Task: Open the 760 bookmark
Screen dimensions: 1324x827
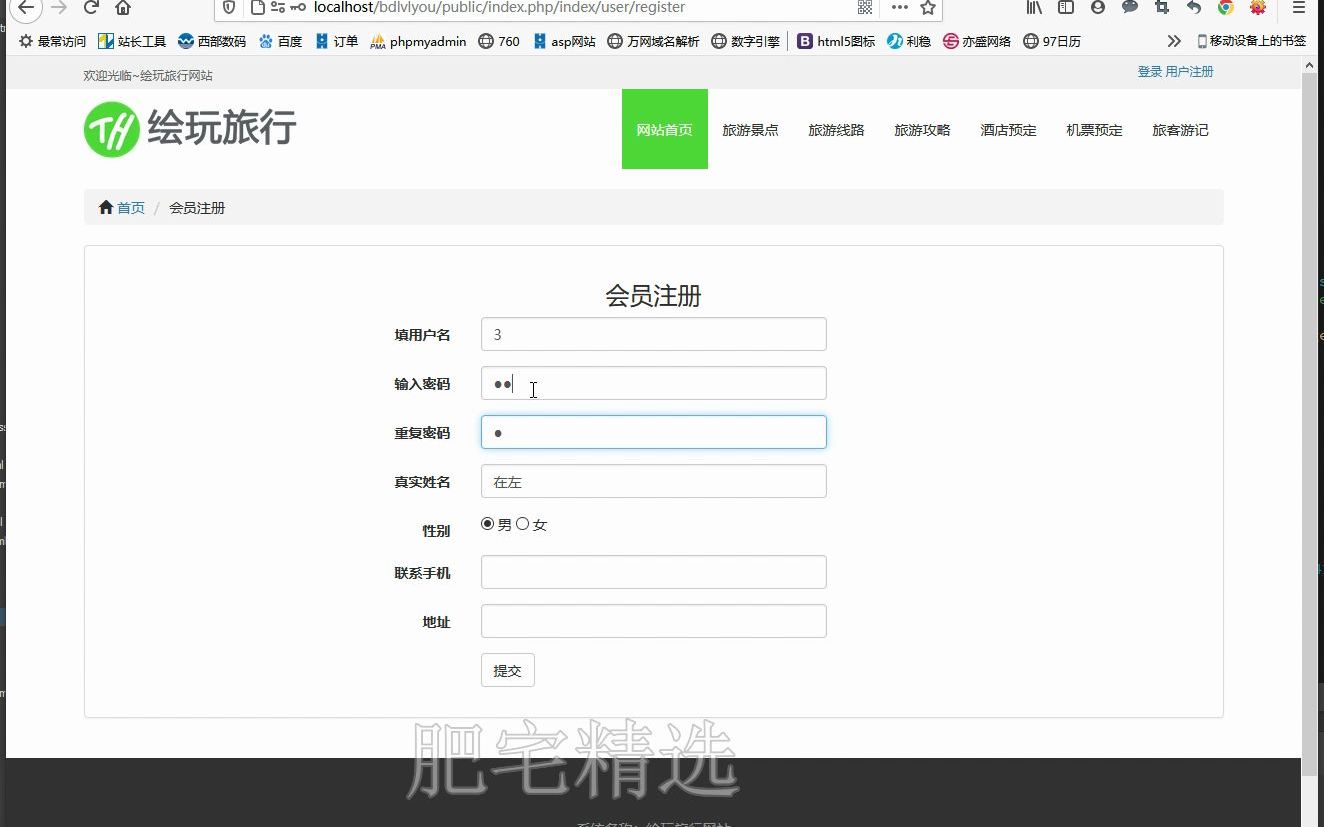Action: [499, 41]
